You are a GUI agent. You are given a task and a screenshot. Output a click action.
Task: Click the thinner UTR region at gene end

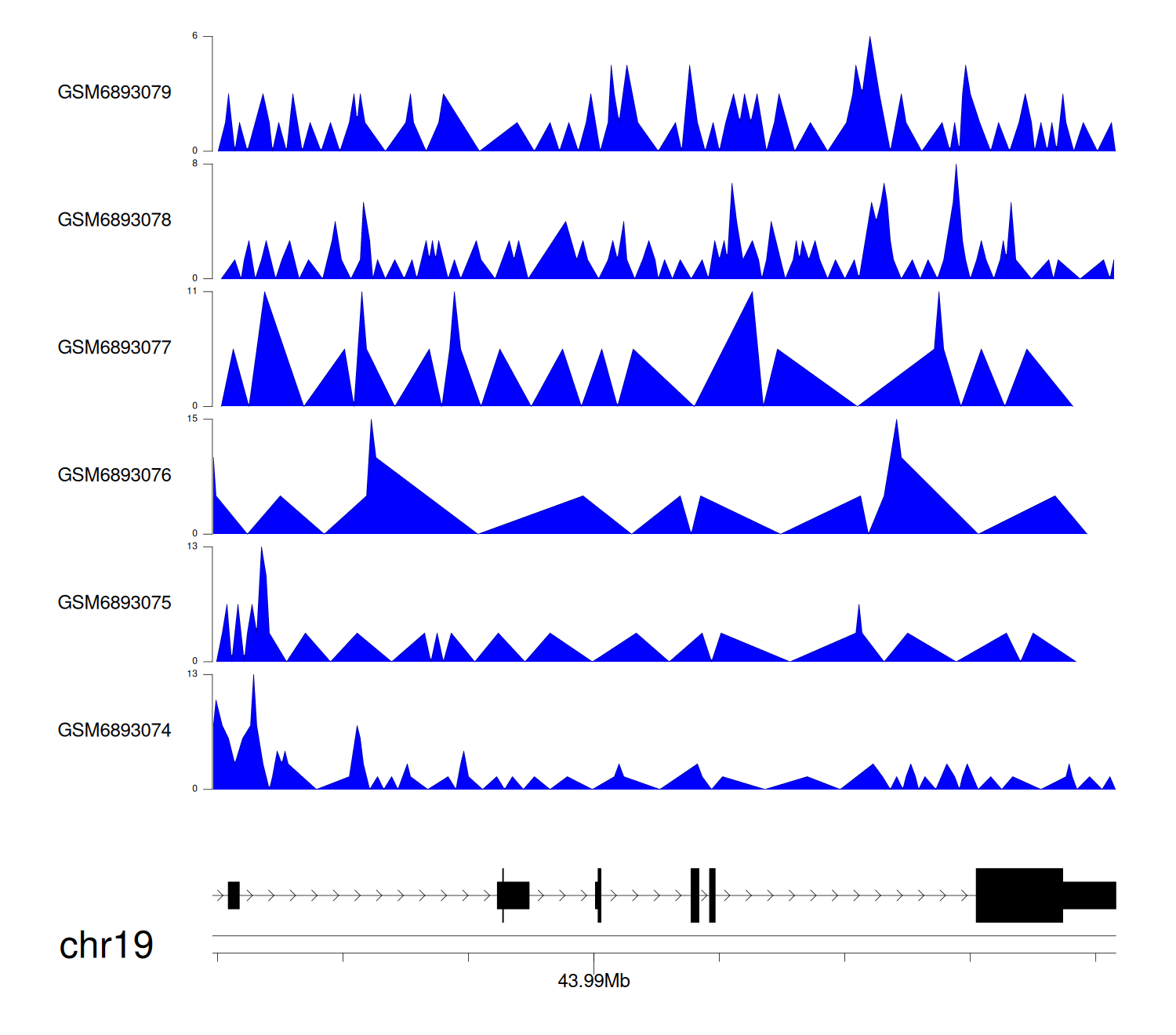[1089, 895]
